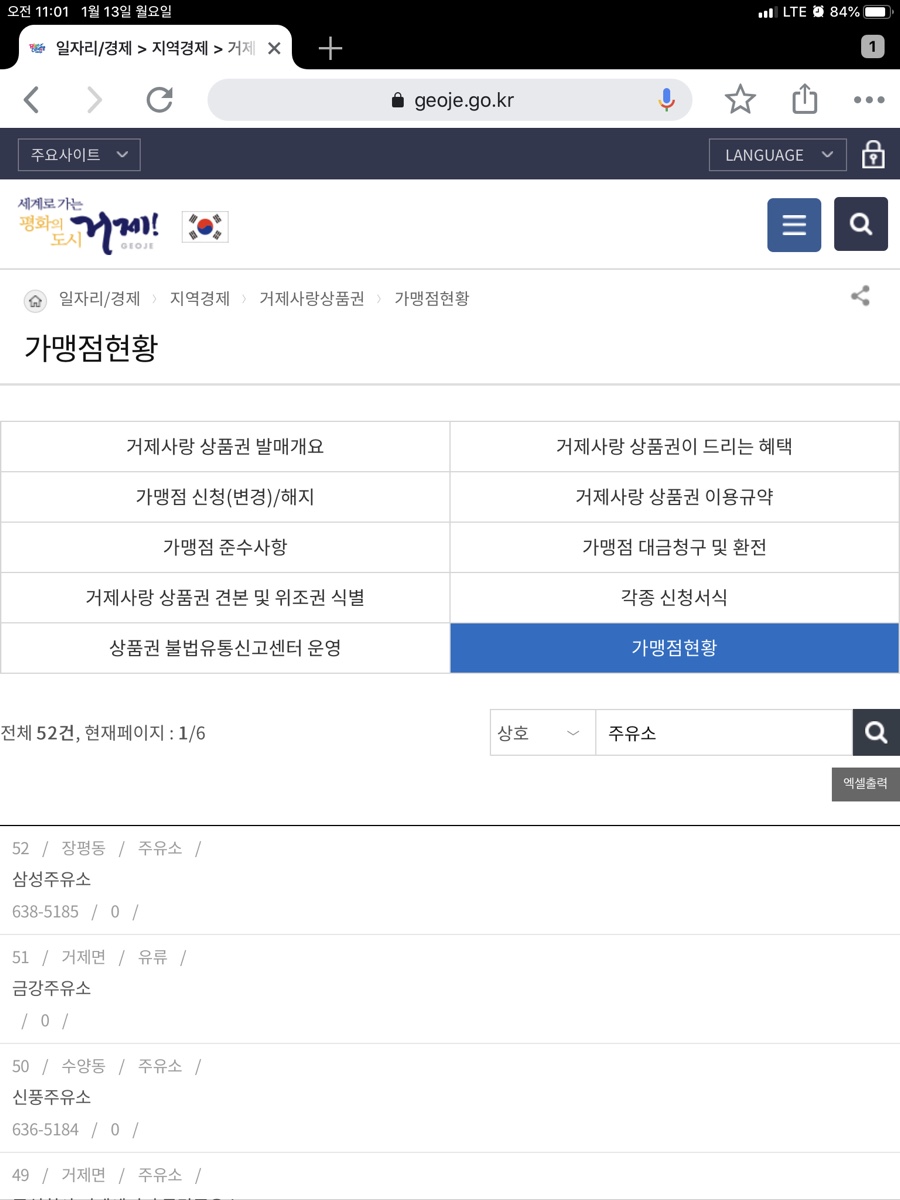The image size is (900, 1200).
Task: Open the LANGUAGE dropdown
Action: tap(778, 155)
